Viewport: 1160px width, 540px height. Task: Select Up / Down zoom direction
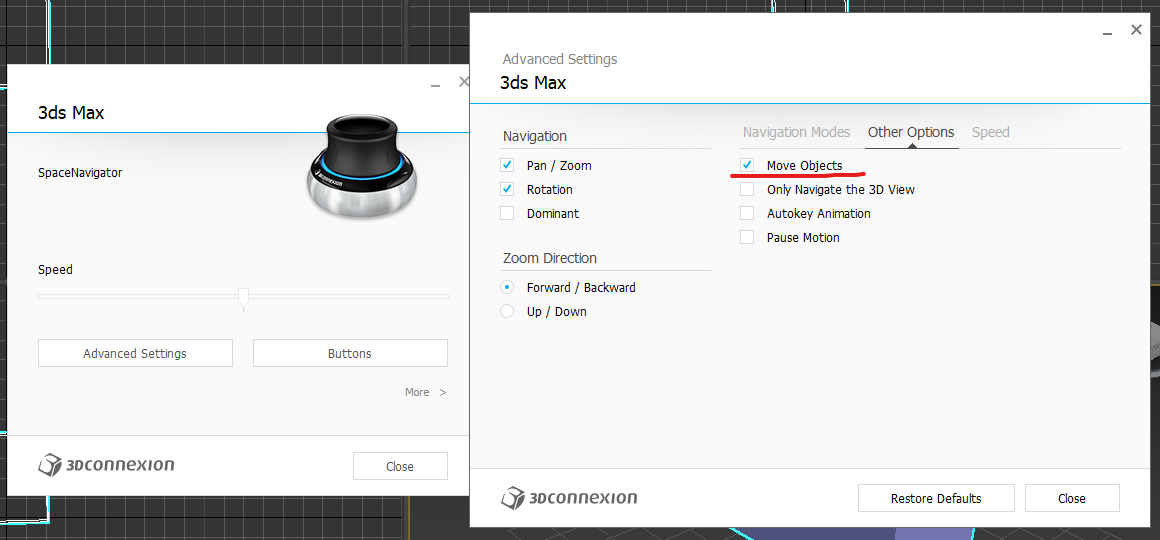point(507,311)
